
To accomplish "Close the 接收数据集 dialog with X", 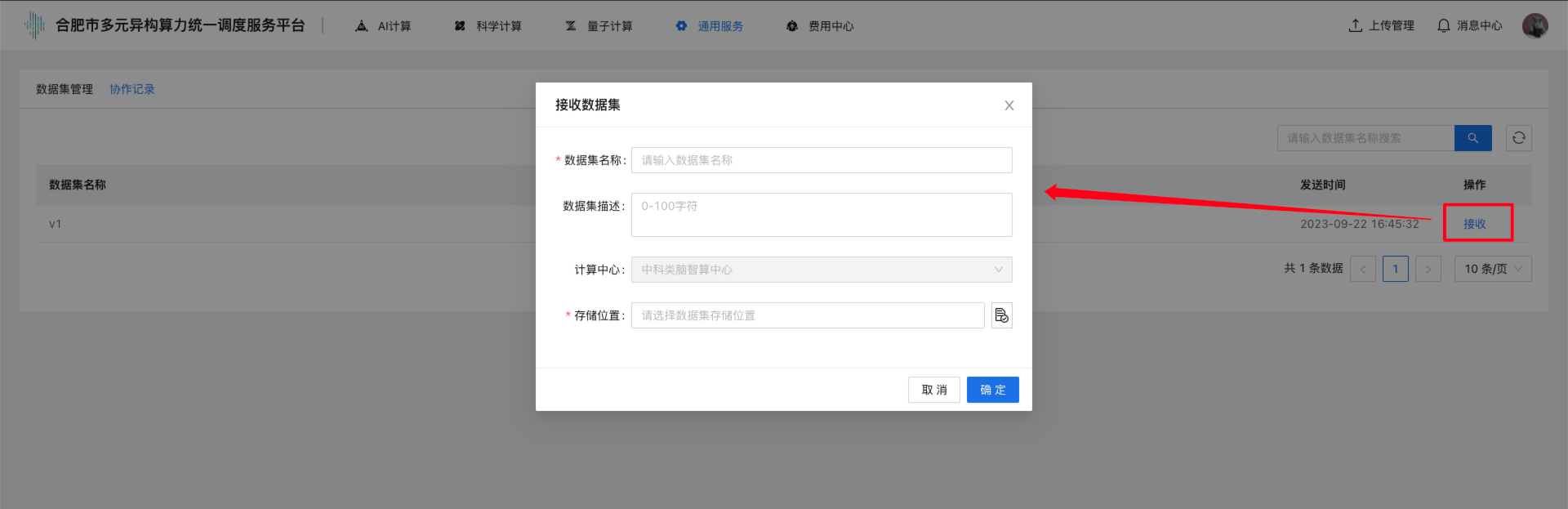I will pos(1009,105).
